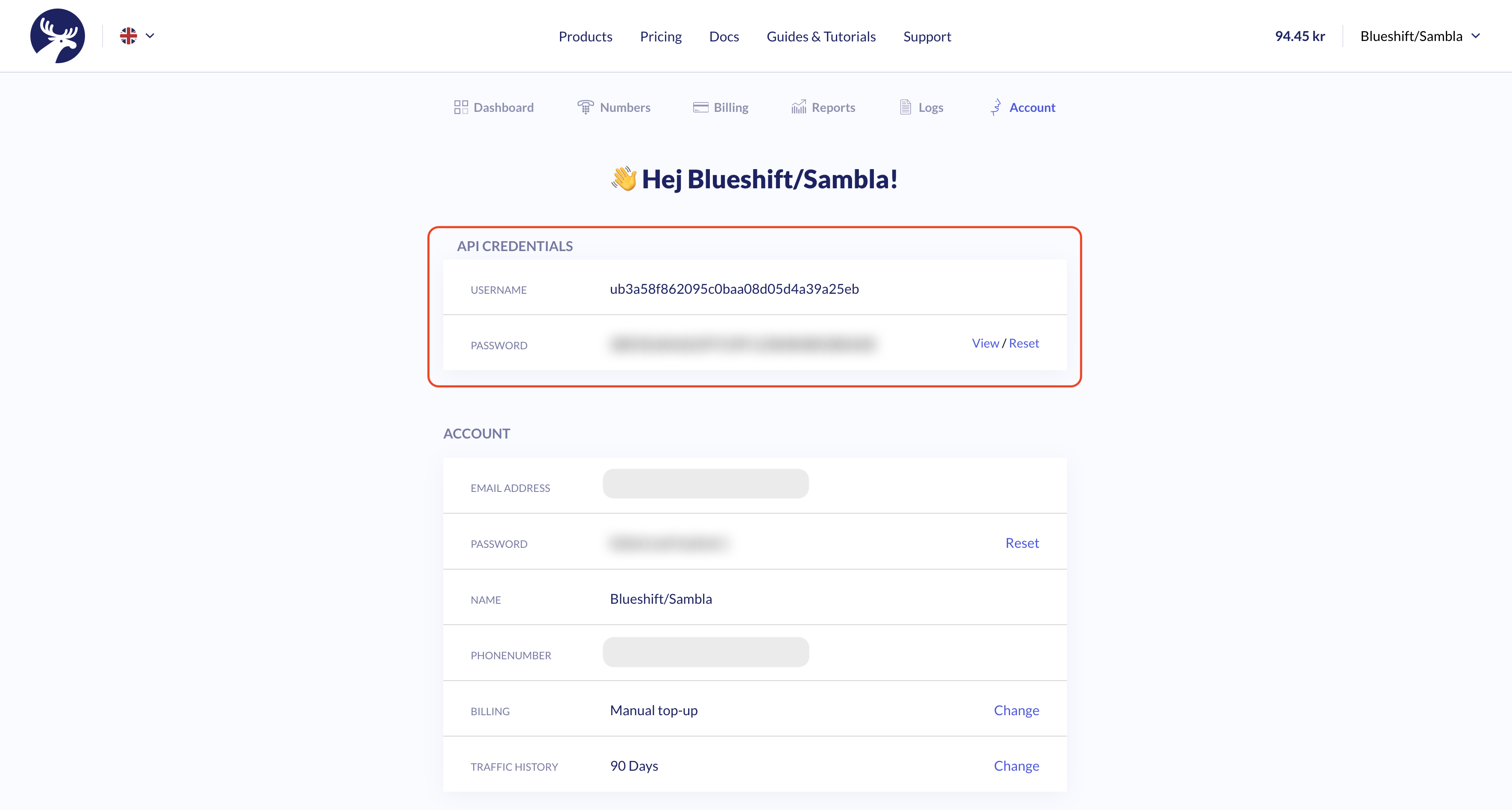Screen dimensions: 1512x810
Task: Click the moose logo home icon
Action: click(x=58, y=36)
